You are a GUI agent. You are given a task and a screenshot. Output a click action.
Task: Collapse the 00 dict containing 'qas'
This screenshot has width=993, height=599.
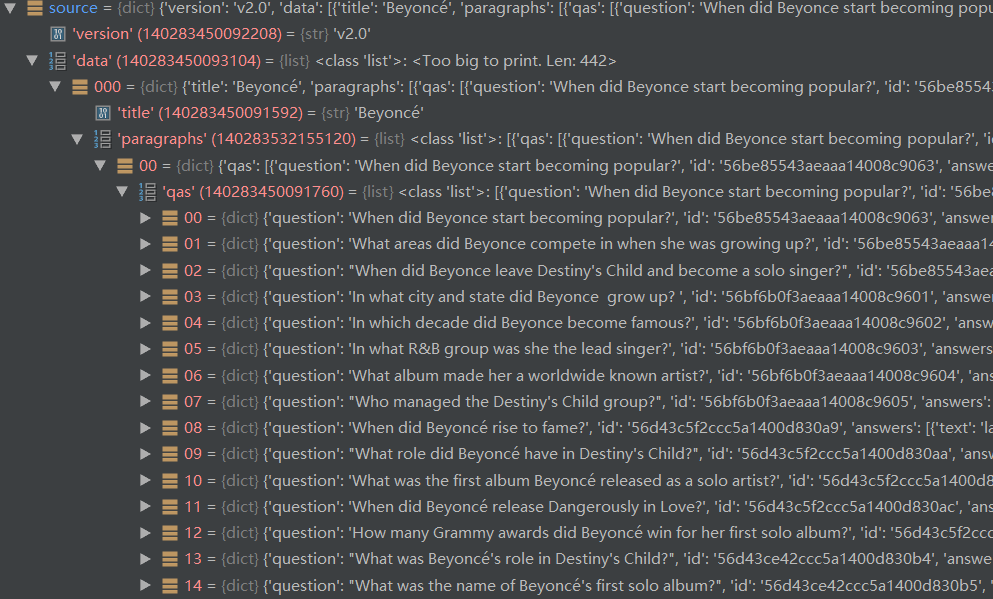[100, 165]
